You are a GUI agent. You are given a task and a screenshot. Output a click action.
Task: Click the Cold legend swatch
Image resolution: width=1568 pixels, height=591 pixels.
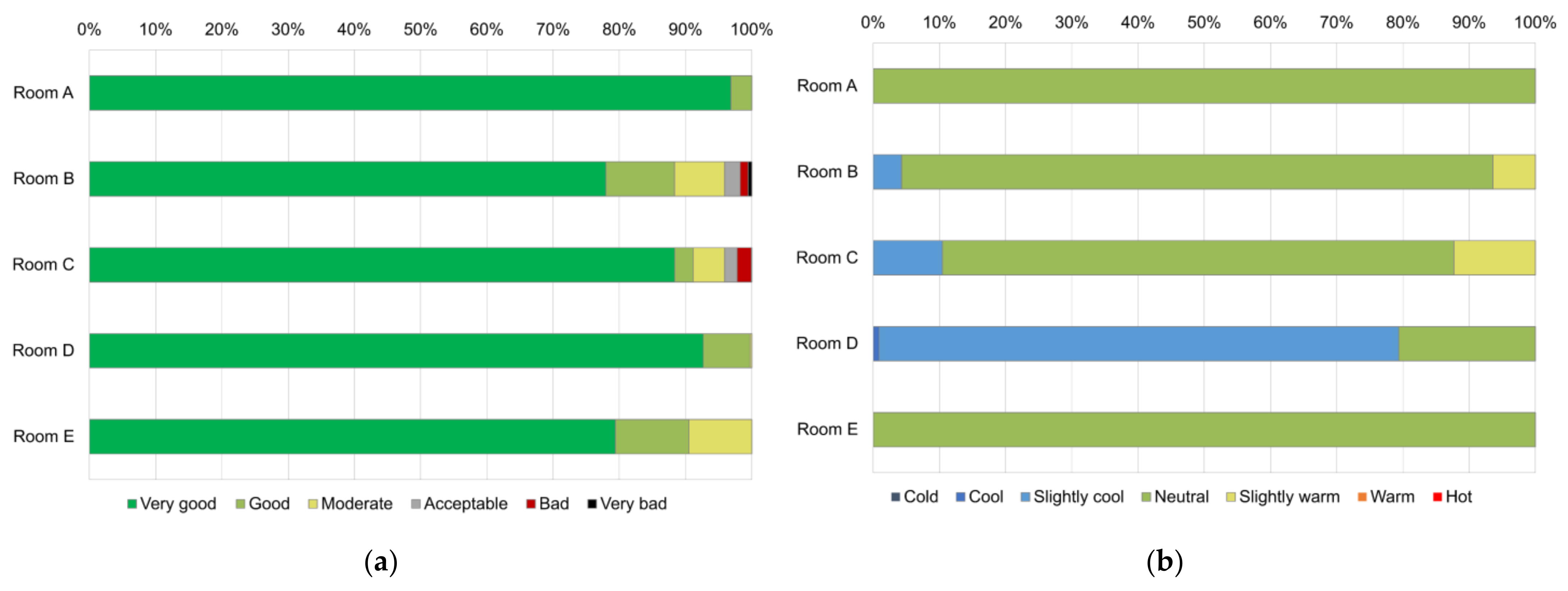(895, 497)
